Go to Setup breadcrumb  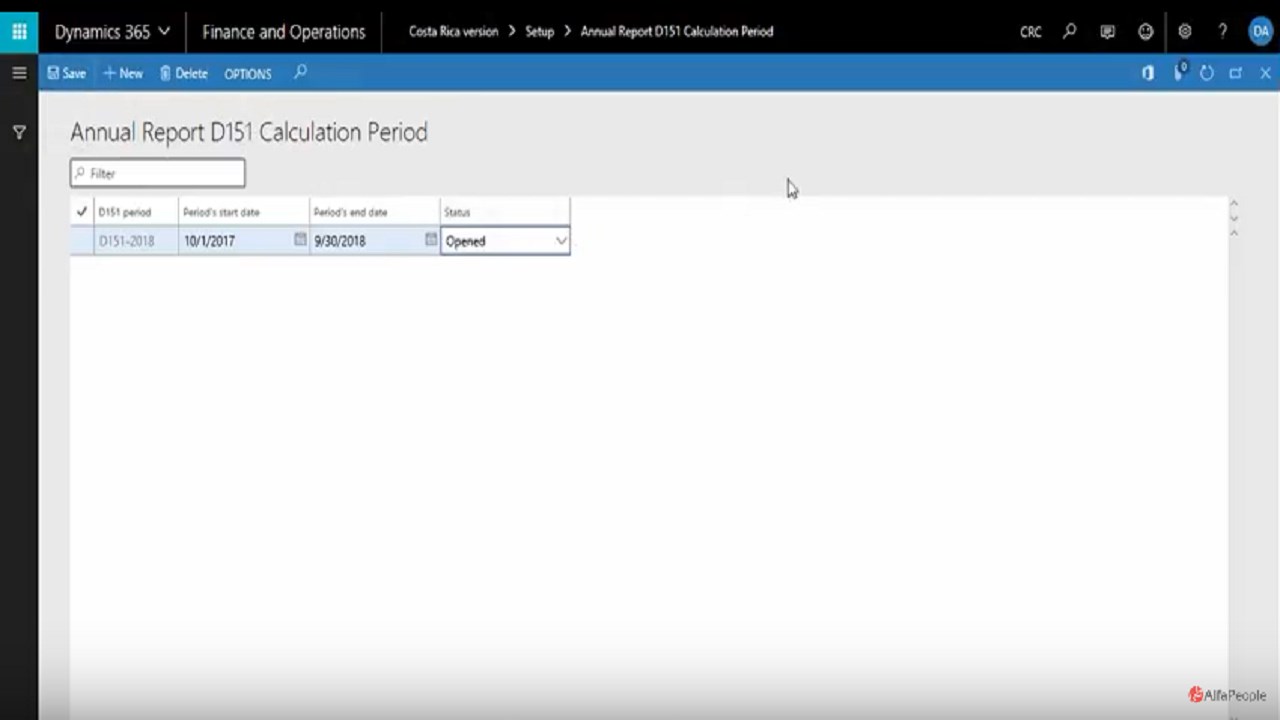539,31
